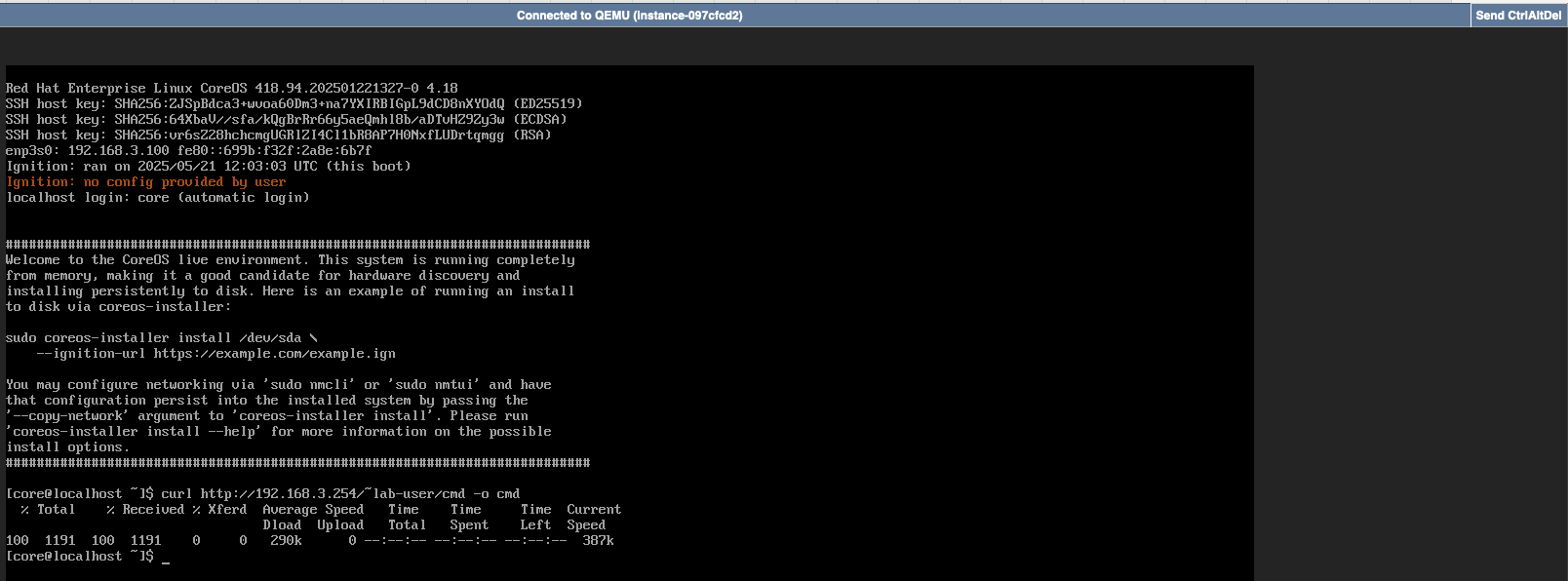Click the '% Received' curl header
The width and height of the screenshot is (1568, 581).
[x=145, y=510]
